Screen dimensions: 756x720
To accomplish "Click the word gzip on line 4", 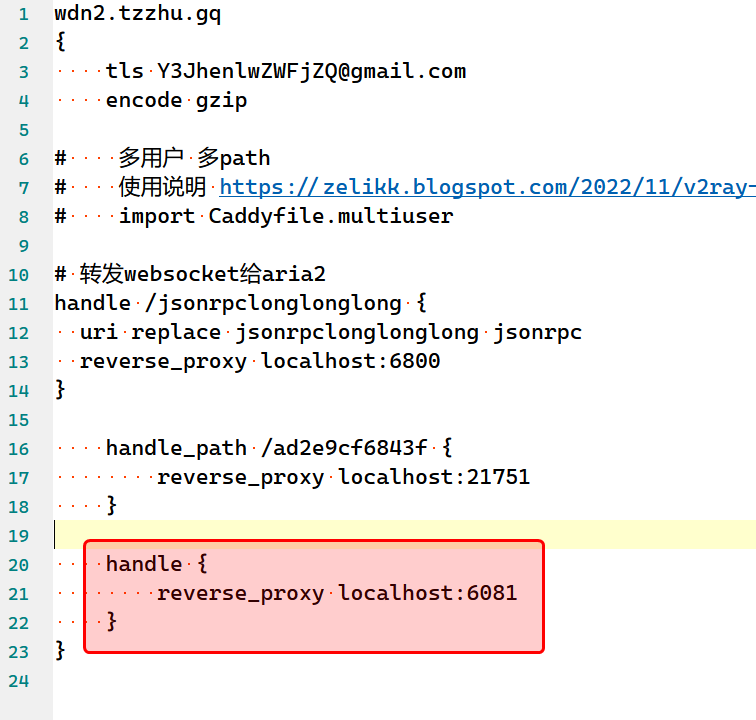I will click(221, 100).
